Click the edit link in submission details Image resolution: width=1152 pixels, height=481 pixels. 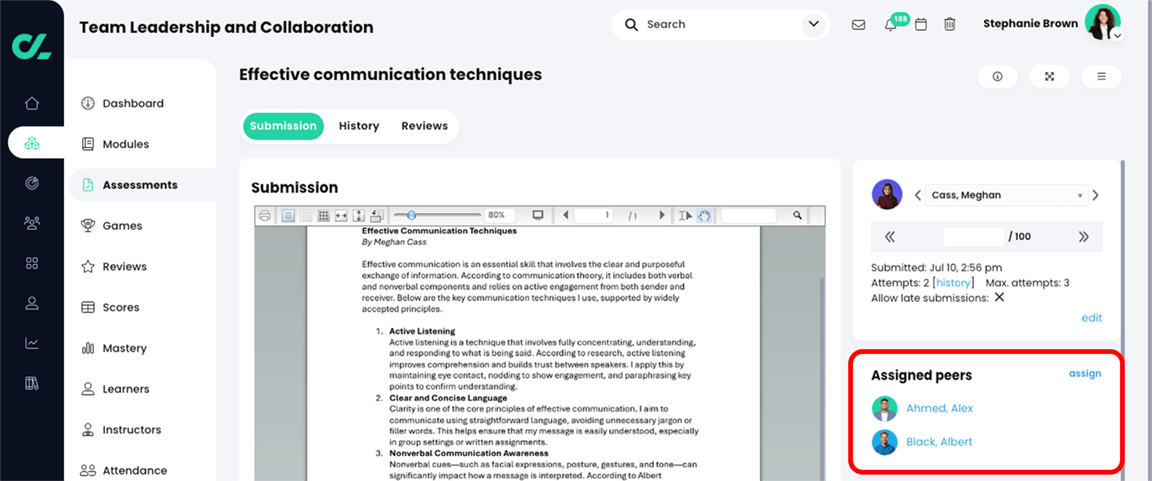(x=1092, y=318)
